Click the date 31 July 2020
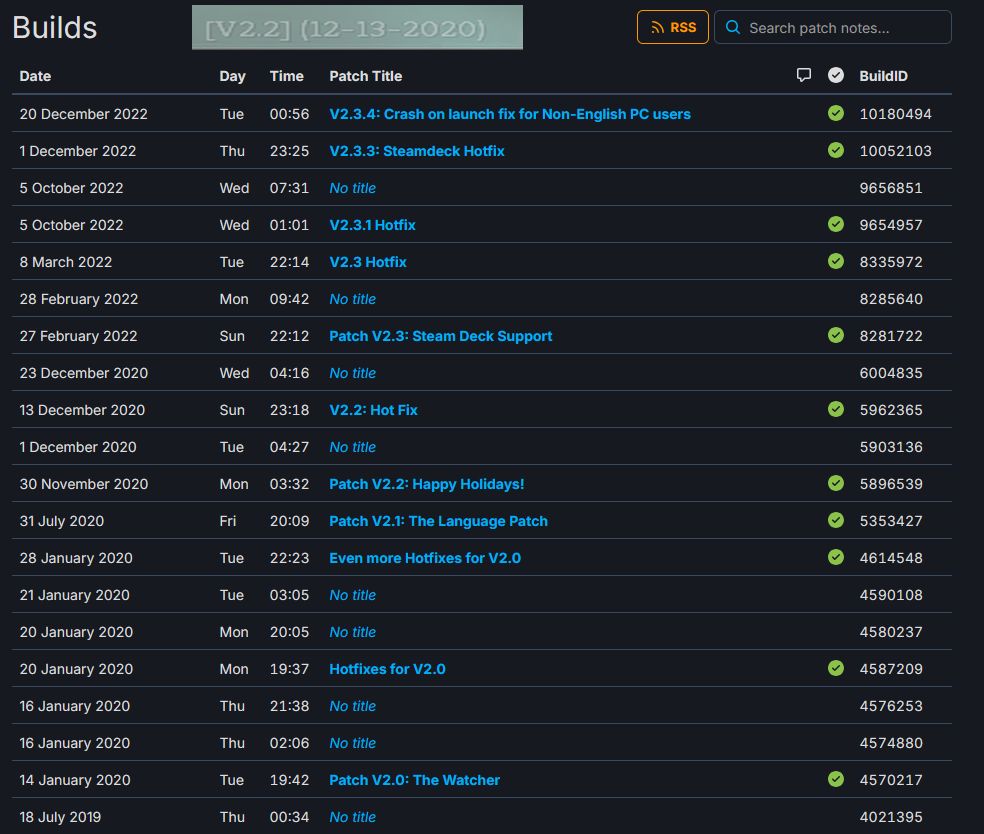The width and height of the screenshot is (984, 834). 62,521
